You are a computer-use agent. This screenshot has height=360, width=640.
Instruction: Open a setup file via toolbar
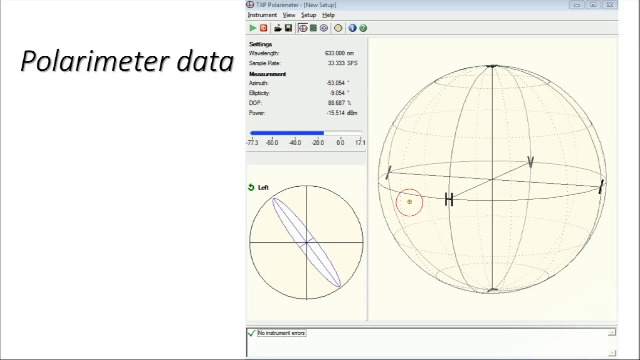(x=278, y=28)
